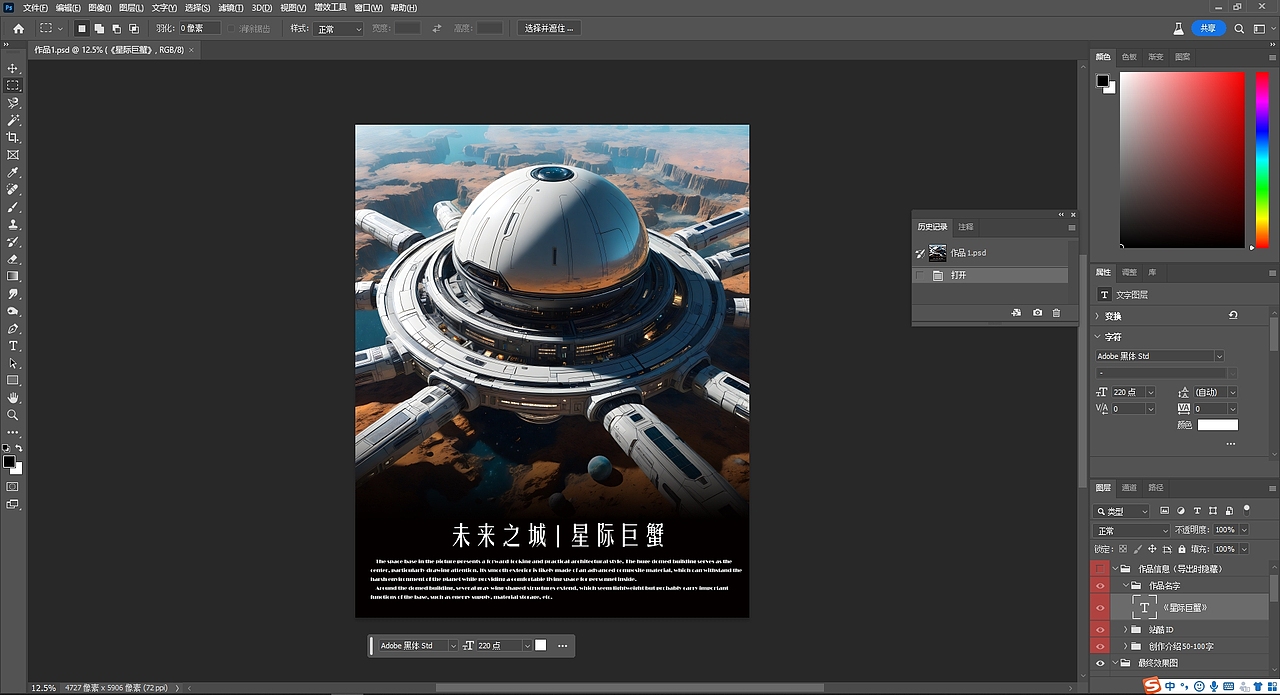Switch to the 通道 tab
1280x695 pixels.
[x=1128, y=488]
